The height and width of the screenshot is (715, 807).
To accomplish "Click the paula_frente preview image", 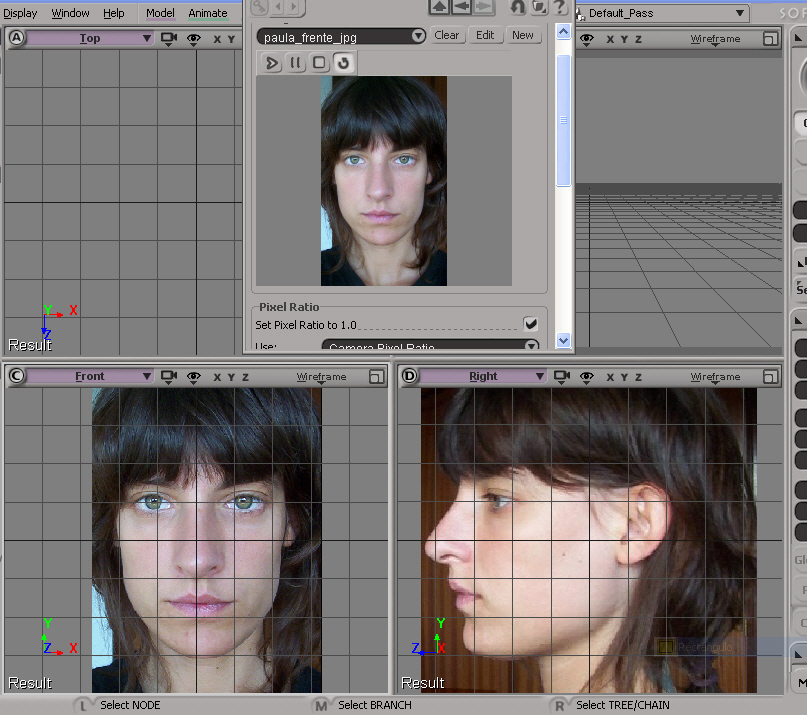I will click(383, 181).
